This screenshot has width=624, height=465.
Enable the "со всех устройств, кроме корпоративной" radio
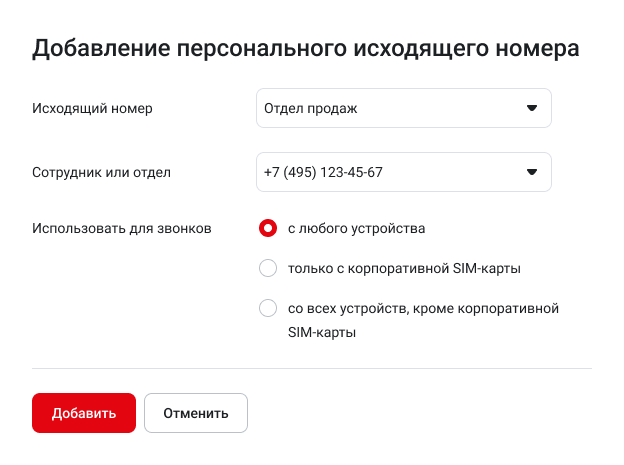point(268,308)
